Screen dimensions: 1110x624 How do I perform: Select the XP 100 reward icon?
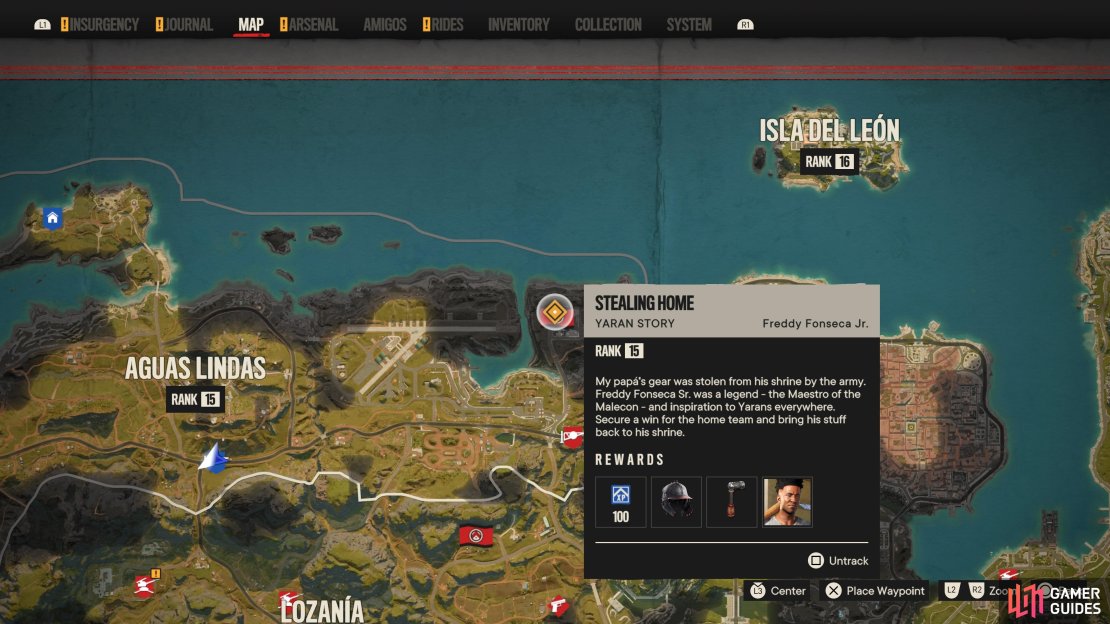[620, 502]
